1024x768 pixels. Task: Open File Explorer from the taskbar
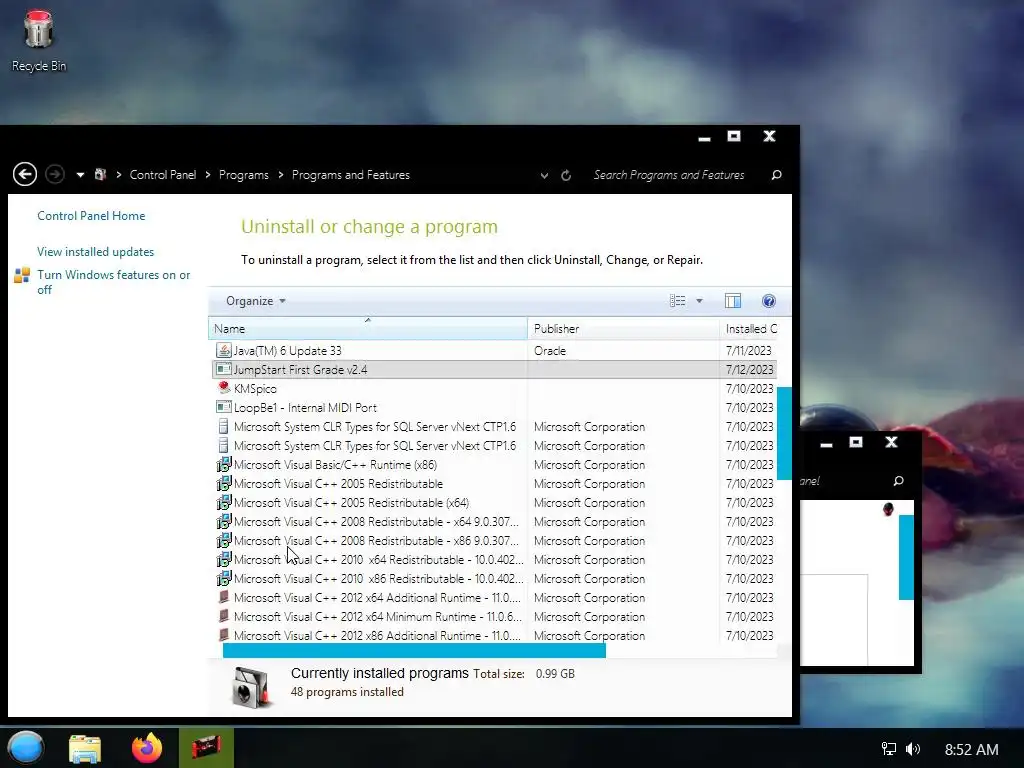tap(85, 749)
